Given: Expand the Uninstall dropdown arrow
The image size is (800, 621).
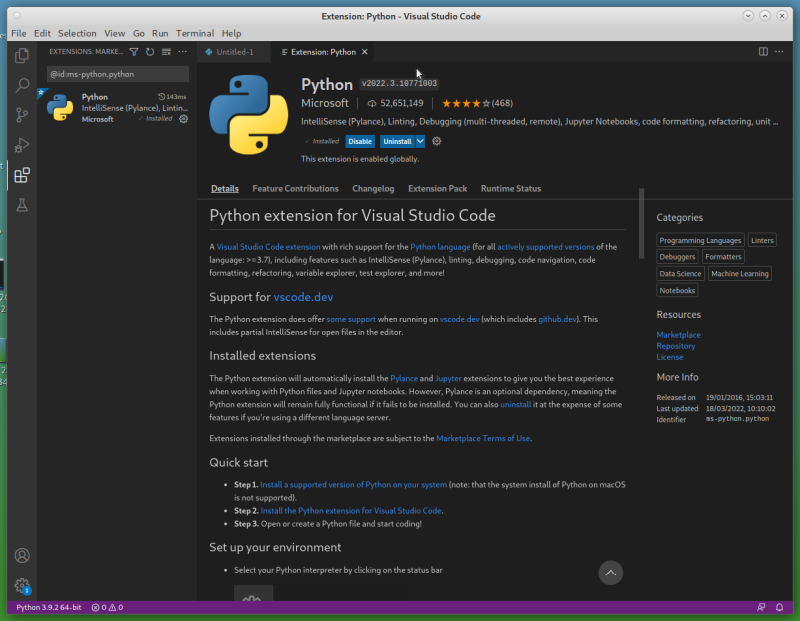Looking at the screenshot, I should (x=420, y=141).
